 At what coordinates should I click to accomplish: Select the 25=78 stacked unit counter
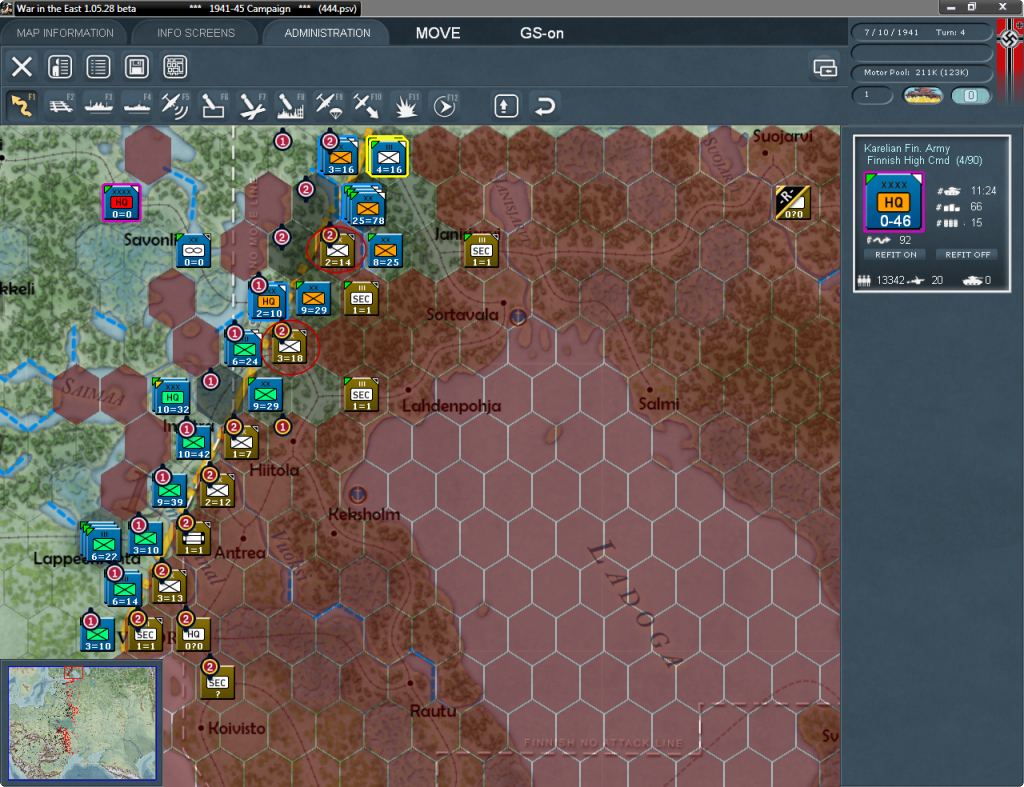pyautogui.click(x=366, y=206)
